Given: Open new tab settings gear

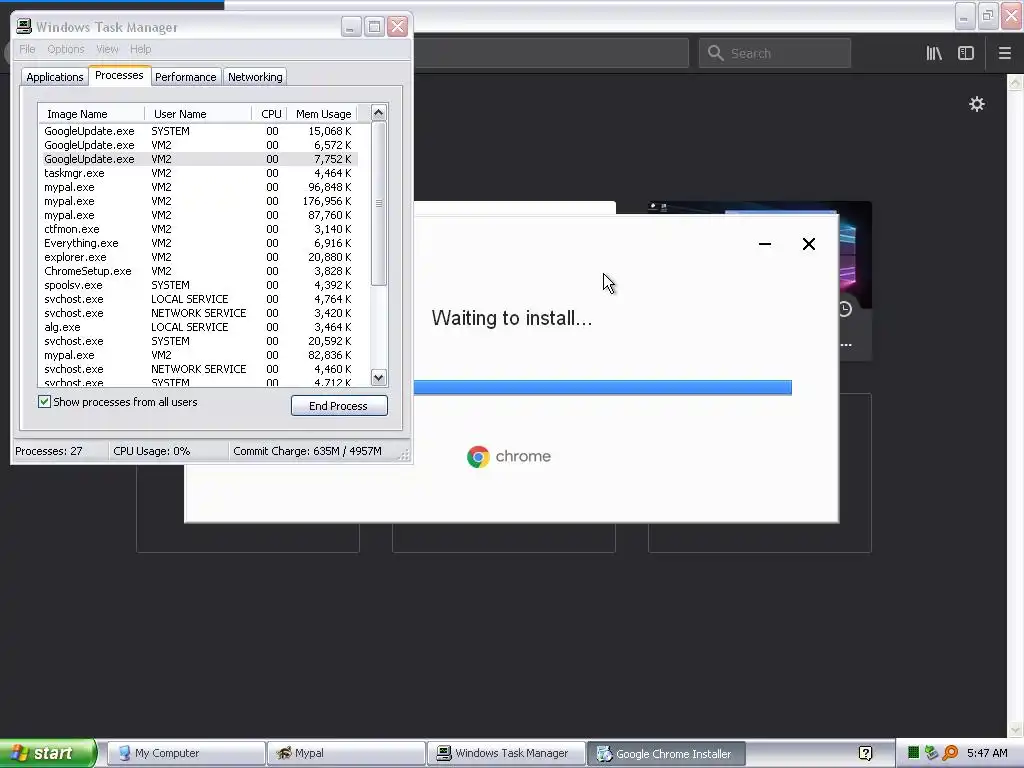Looking at the screenshot, I should click(x=976, y=104).
